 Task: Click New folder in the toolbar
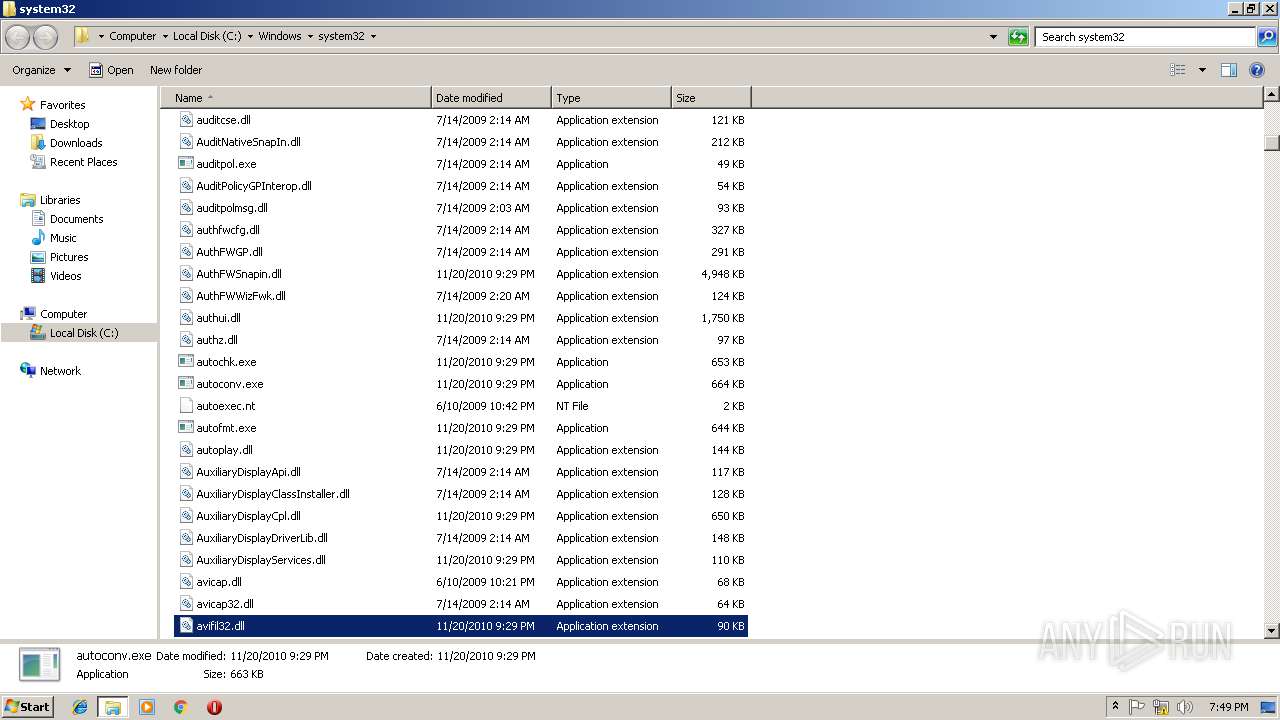pos(176,70)
